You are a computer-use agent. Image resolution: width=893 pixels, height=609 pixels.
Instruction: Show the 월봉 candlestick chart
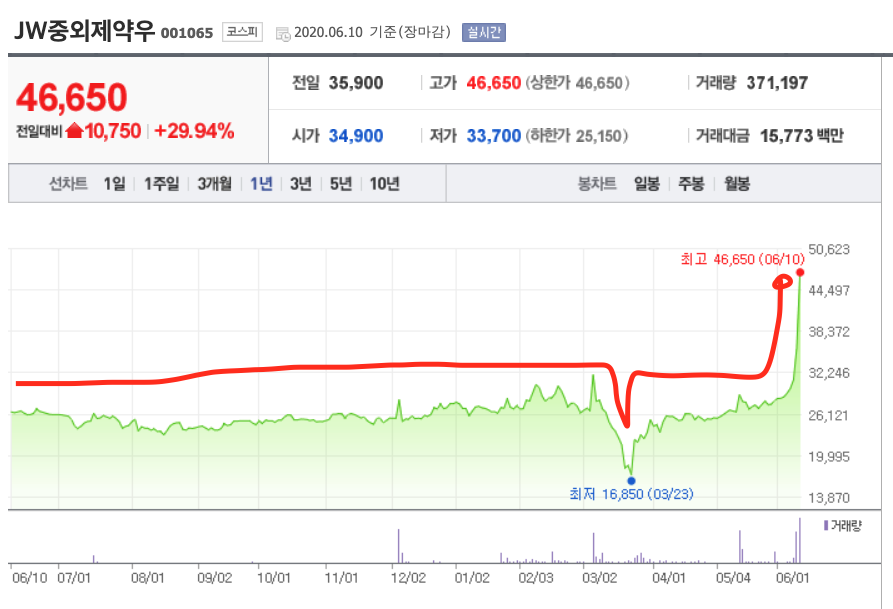coord(737,183)
